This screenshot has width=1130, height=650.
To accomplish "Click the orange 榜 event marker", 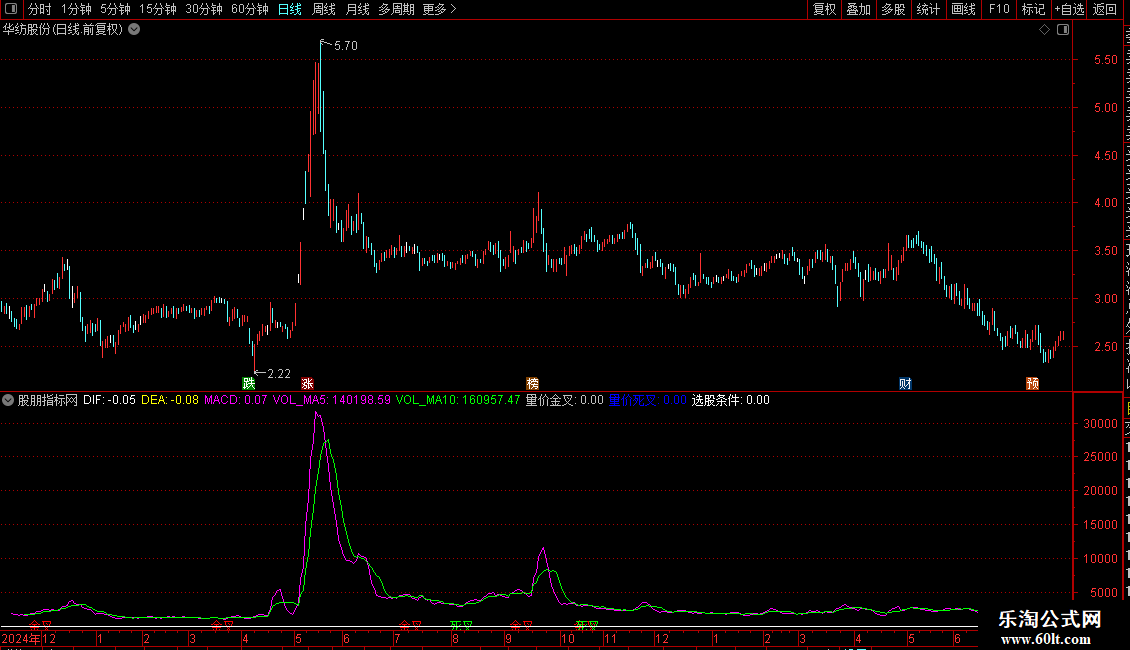I will point(533,383).
